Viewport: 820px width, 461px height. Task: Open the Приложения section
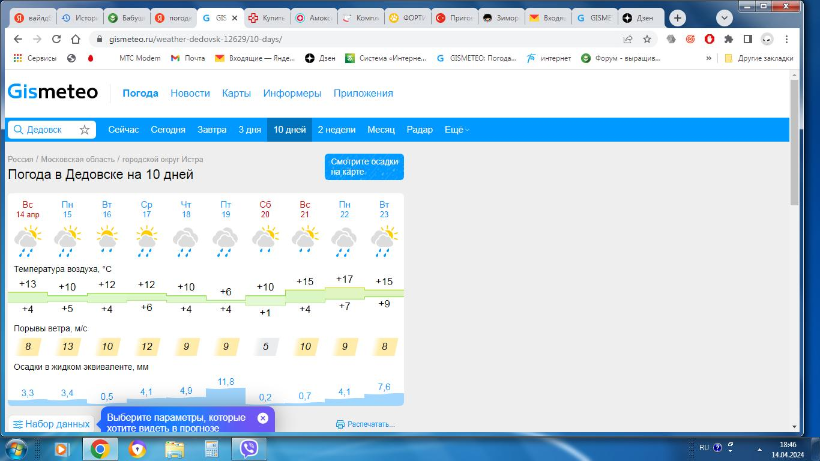coord(363,93)
